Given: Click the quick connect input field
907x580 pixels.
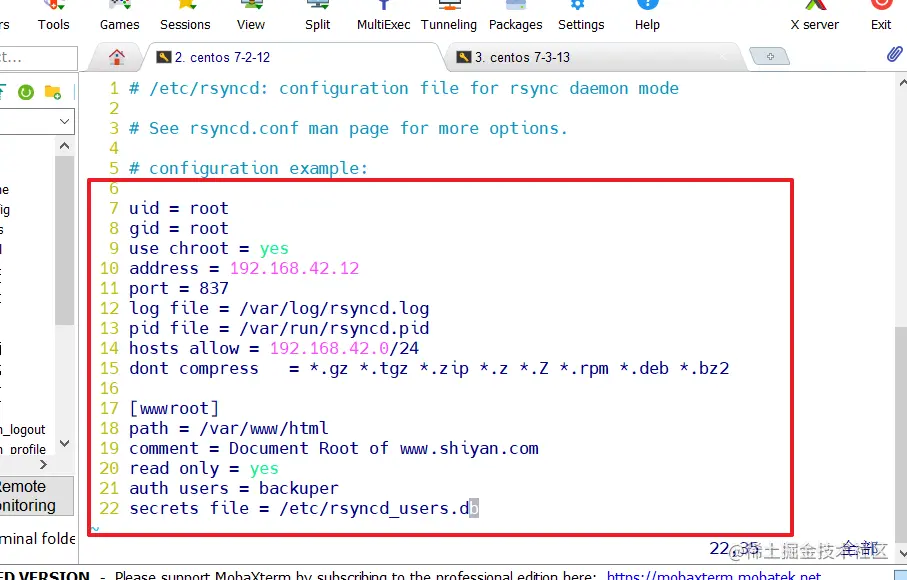Looking at the screenshot, I should pos(38,58).
